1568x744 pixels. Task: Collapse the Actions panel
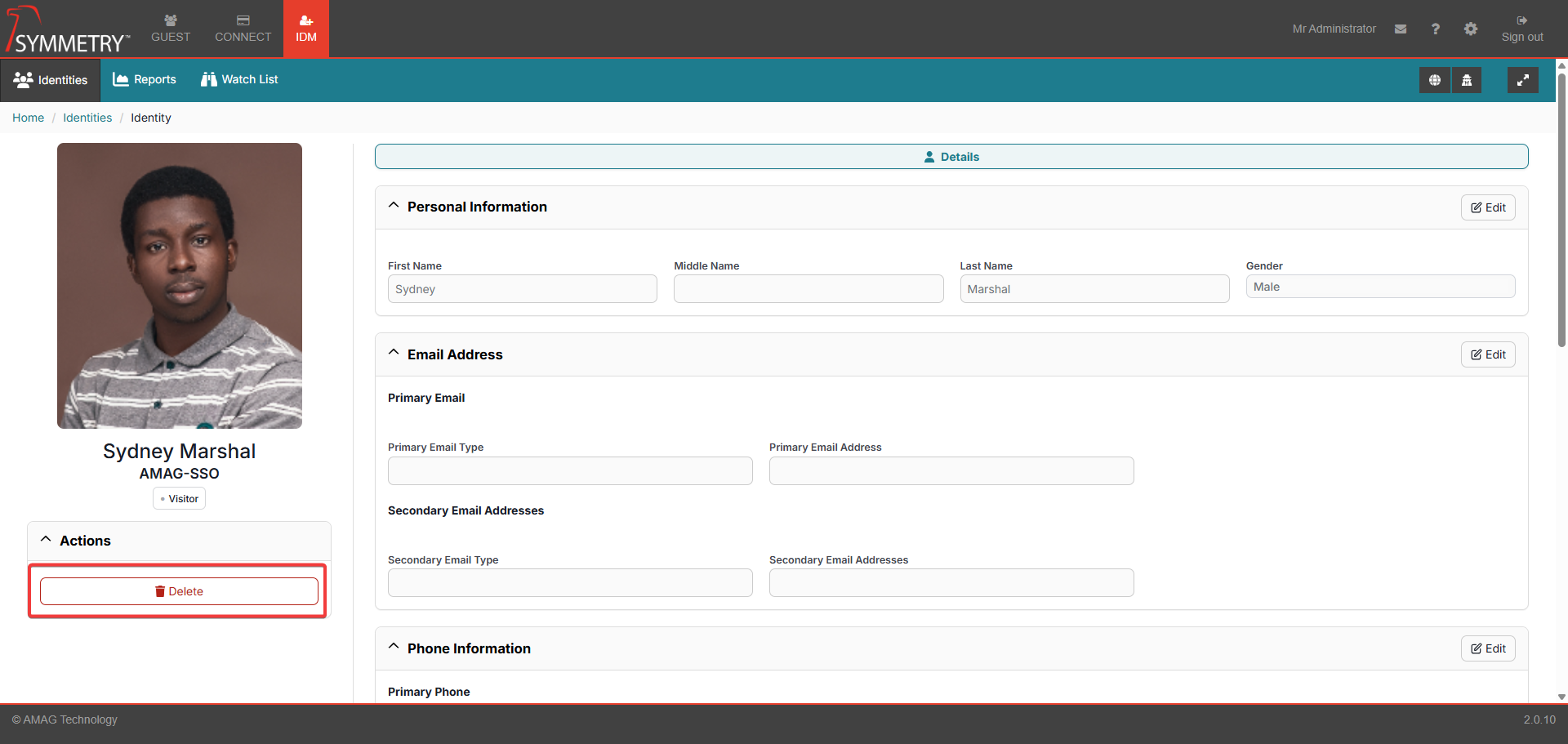pyautogui.click(x=47, y=540)
